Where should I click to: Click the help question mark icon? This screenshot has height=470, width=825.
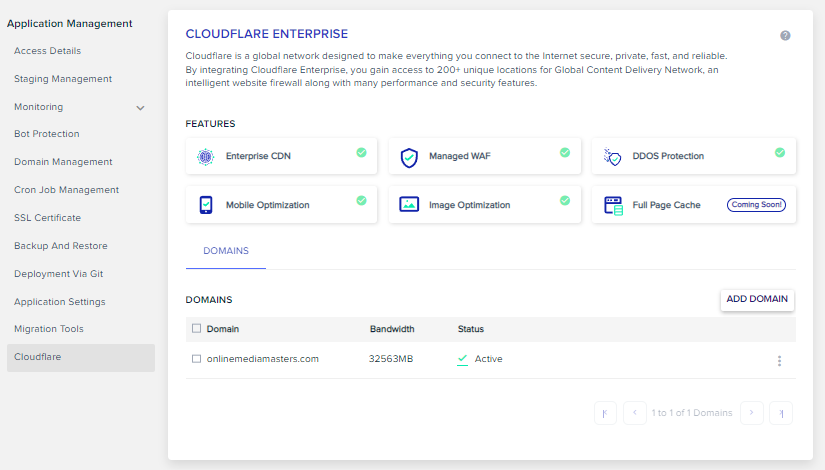[785, 35]
